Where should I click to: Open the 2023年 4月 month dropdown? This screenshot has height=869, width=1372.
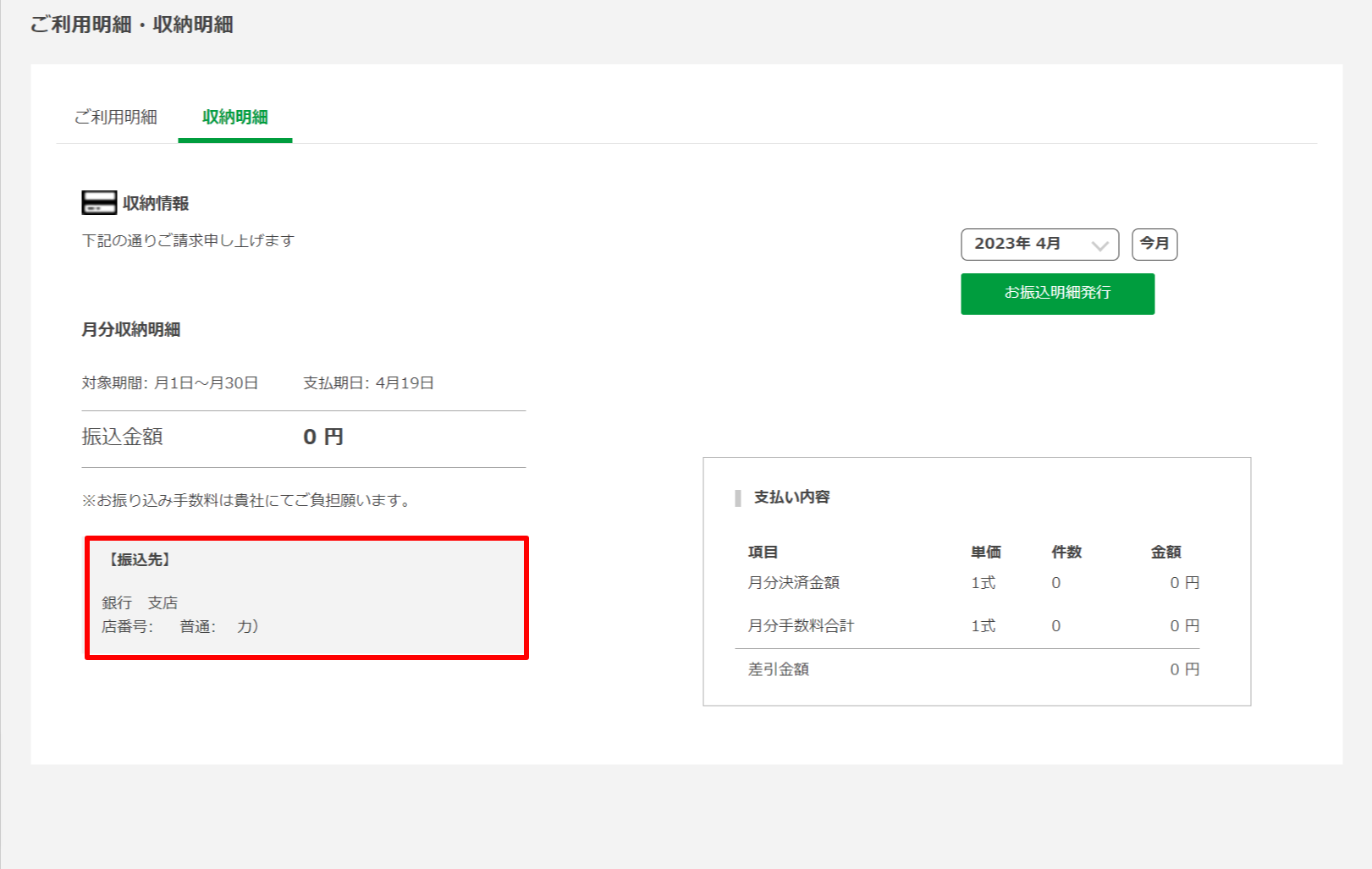pyautogui.click(x=1039, y=245)
